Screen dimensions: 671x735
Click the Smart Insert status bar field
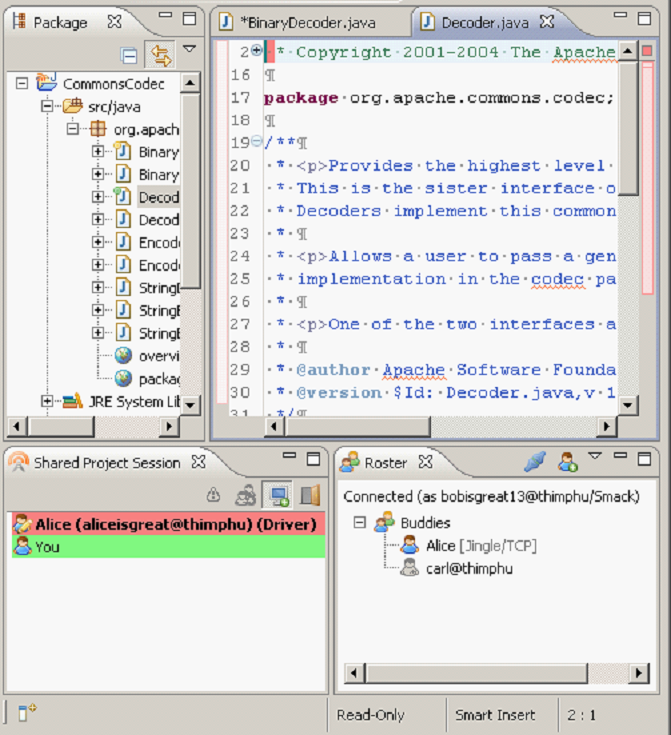(495, 715)
